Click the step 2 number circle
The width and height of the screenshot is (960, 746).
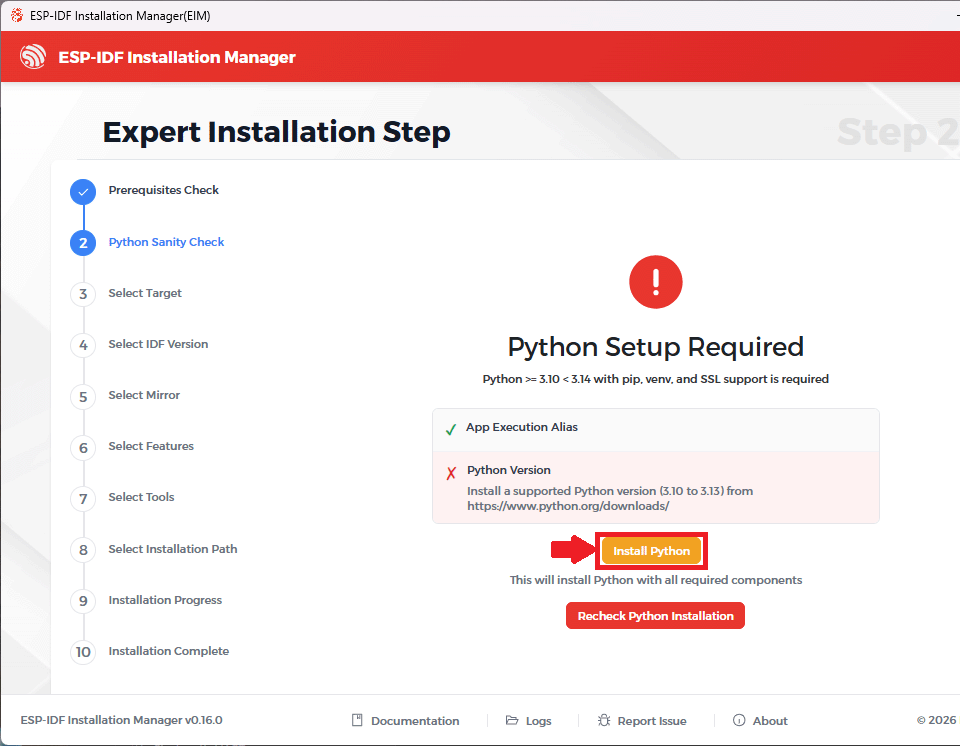(83, 243)
